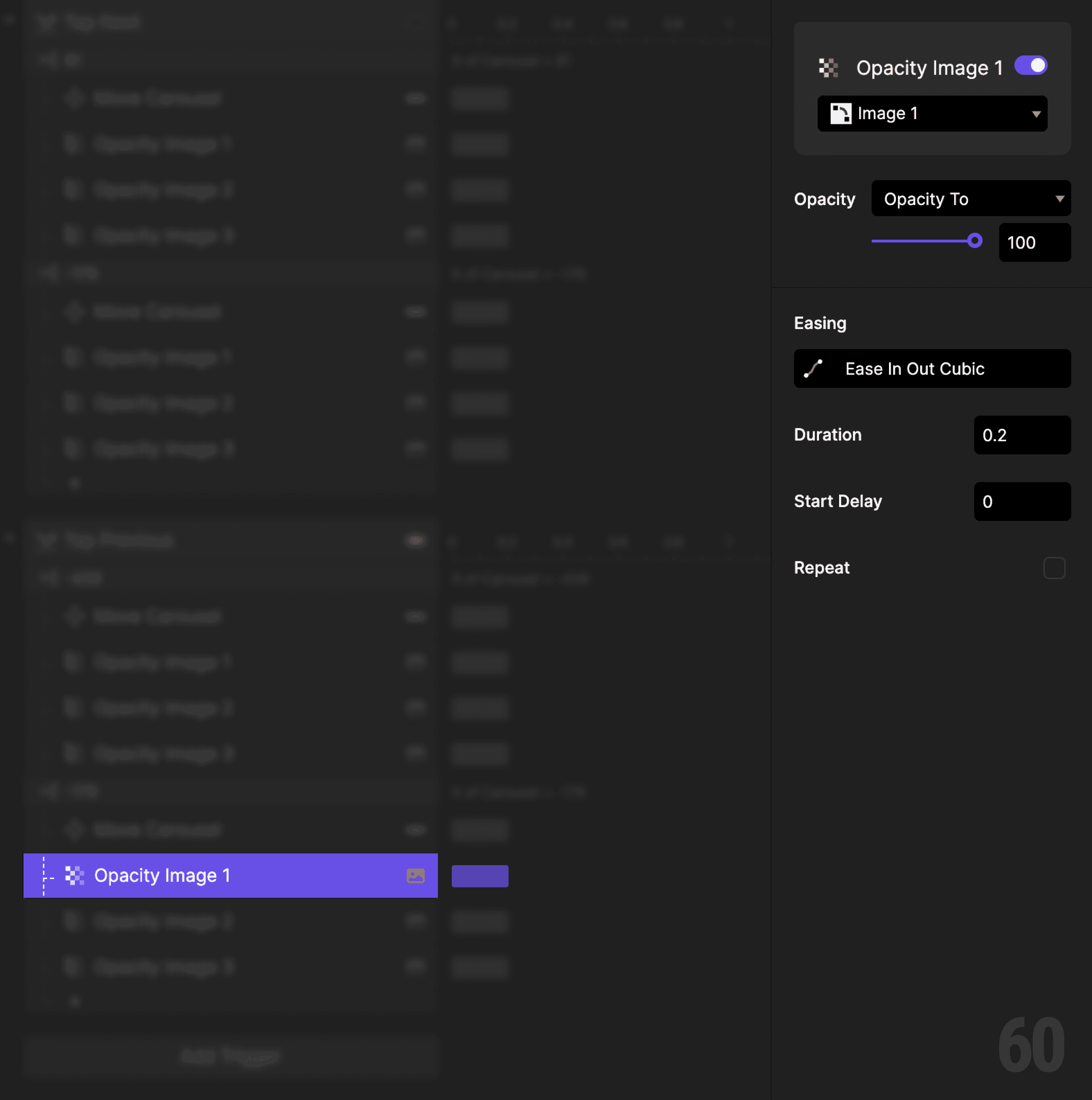Click the Add button below the layer list
This screenshot has height=1100, width=1092.
(230, 1056)
